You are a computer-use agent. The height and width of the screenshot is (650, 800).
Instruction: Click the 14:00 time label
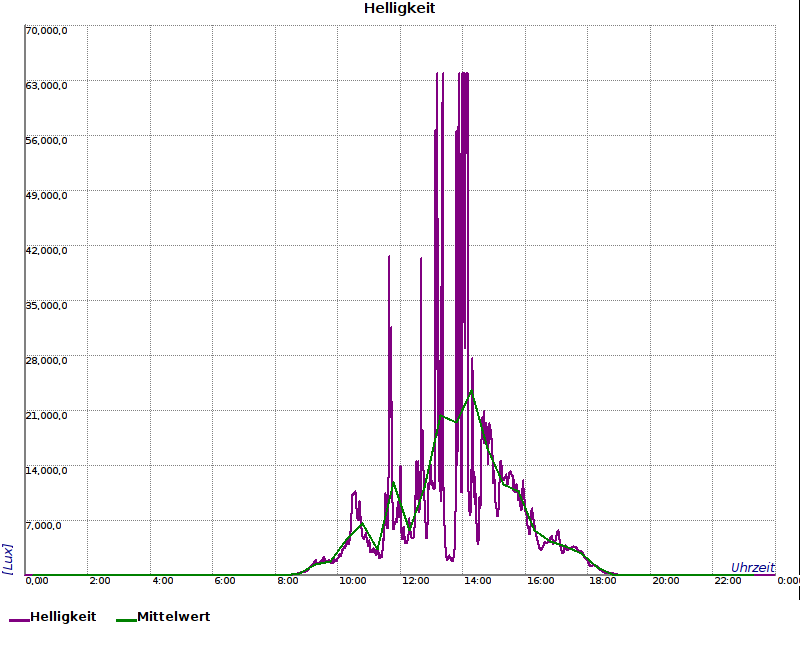pos(478,581)
